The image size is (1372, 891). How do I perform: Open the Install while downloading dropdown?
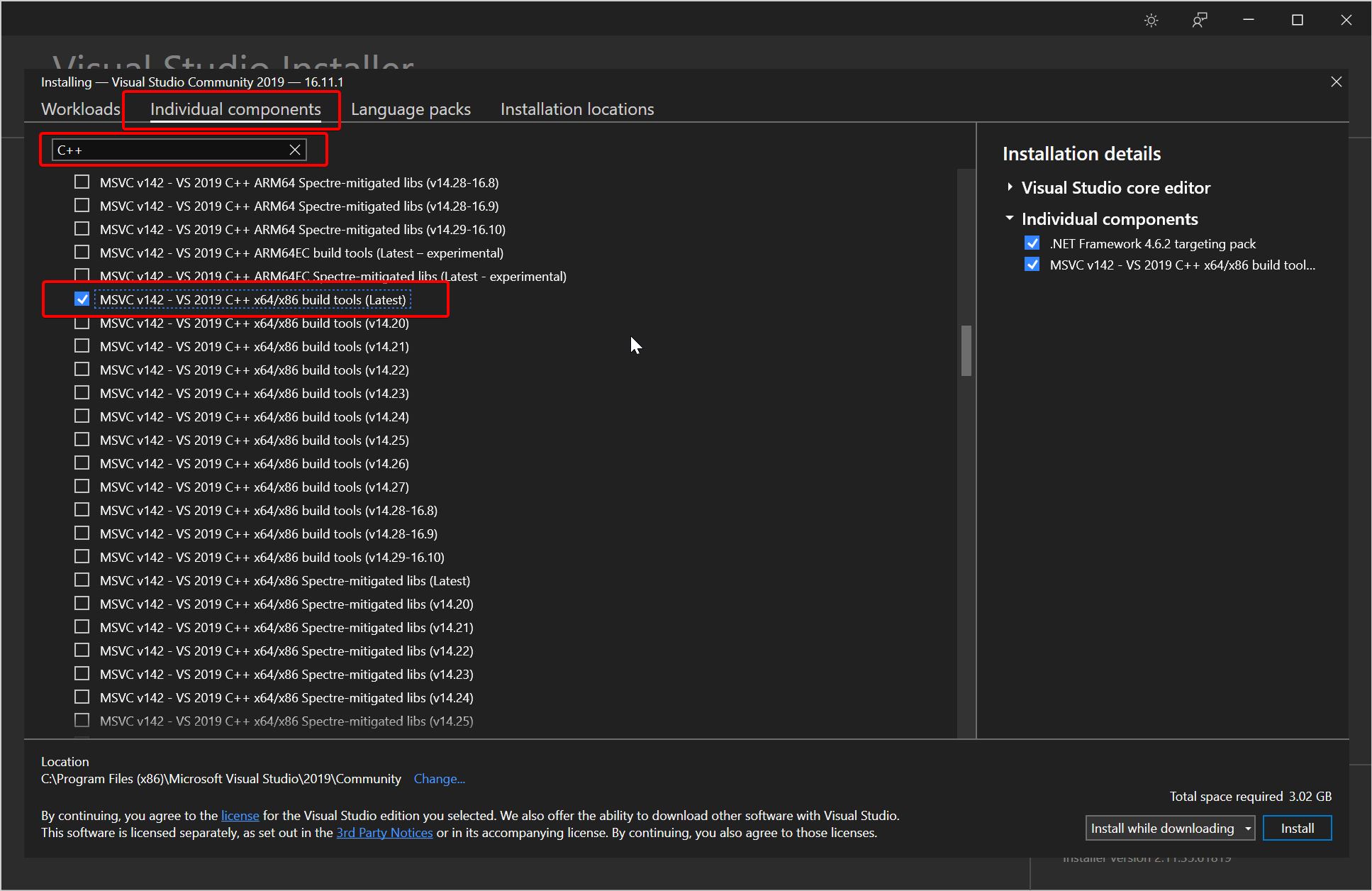[1170, 828]
